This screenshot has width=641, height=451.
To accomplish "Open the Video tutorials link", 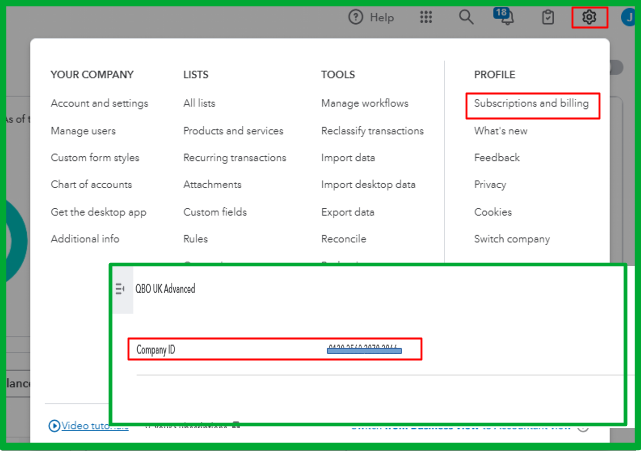I will (95, 426).
